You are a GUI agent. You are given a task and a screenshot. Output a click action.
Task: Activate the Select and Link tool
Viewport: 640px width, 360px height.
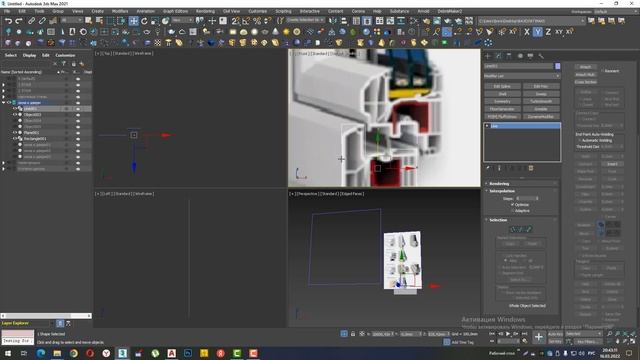tap(31, 21)
